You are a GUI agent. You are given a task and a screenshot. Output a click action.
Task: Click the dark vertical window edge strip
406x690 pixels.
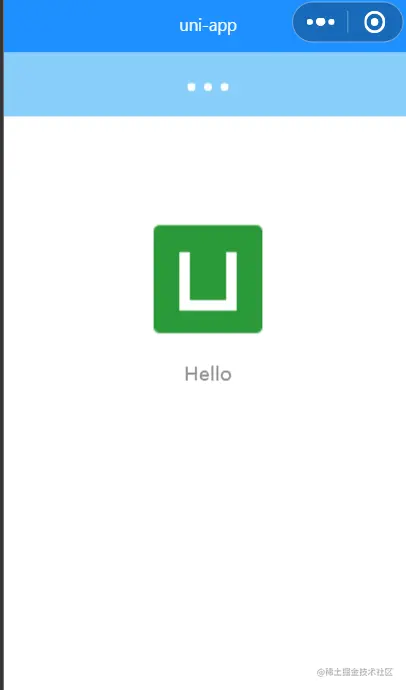pos(2,345)
